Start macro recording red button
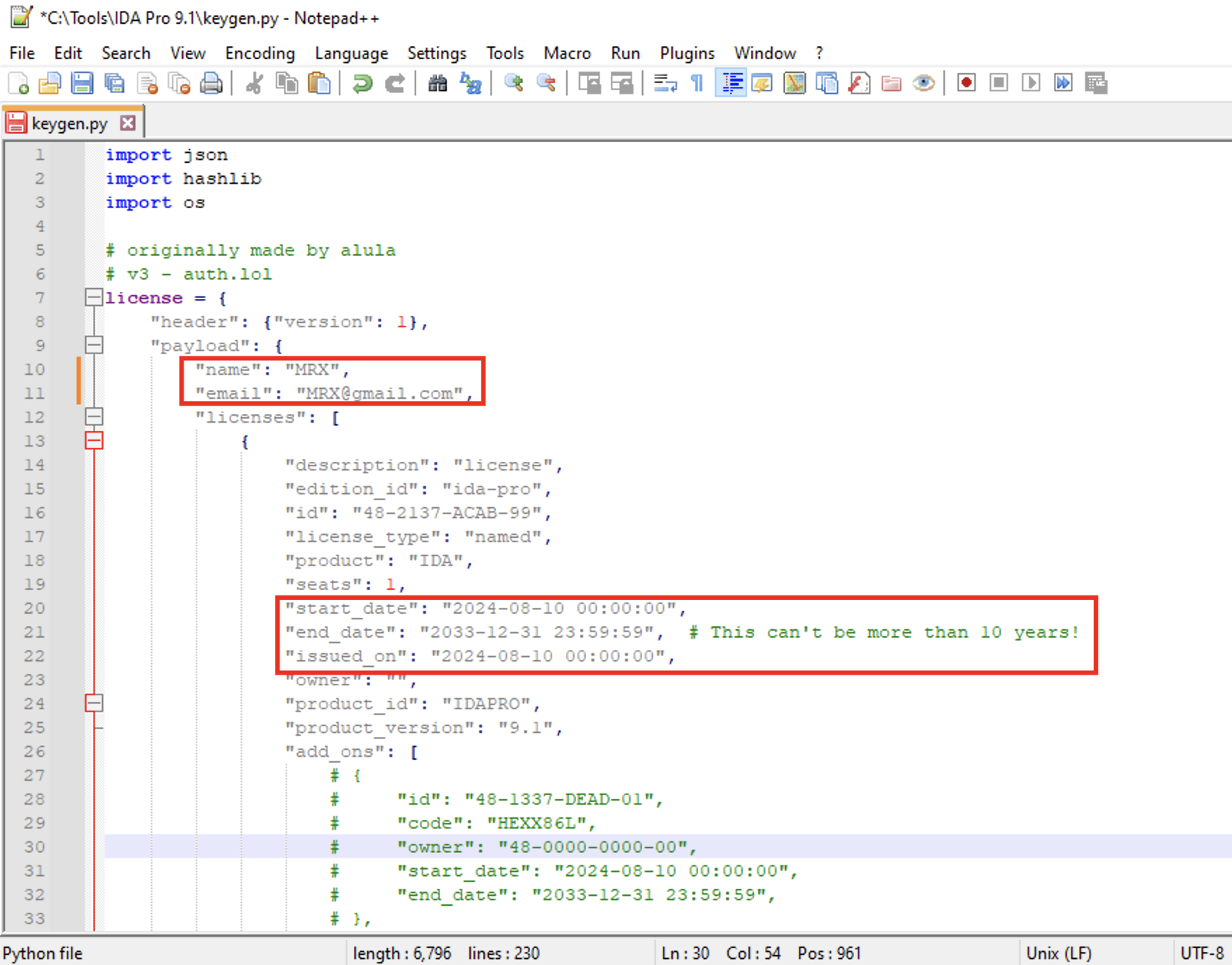Screen dimensions: 1232x965 (966, 83)
